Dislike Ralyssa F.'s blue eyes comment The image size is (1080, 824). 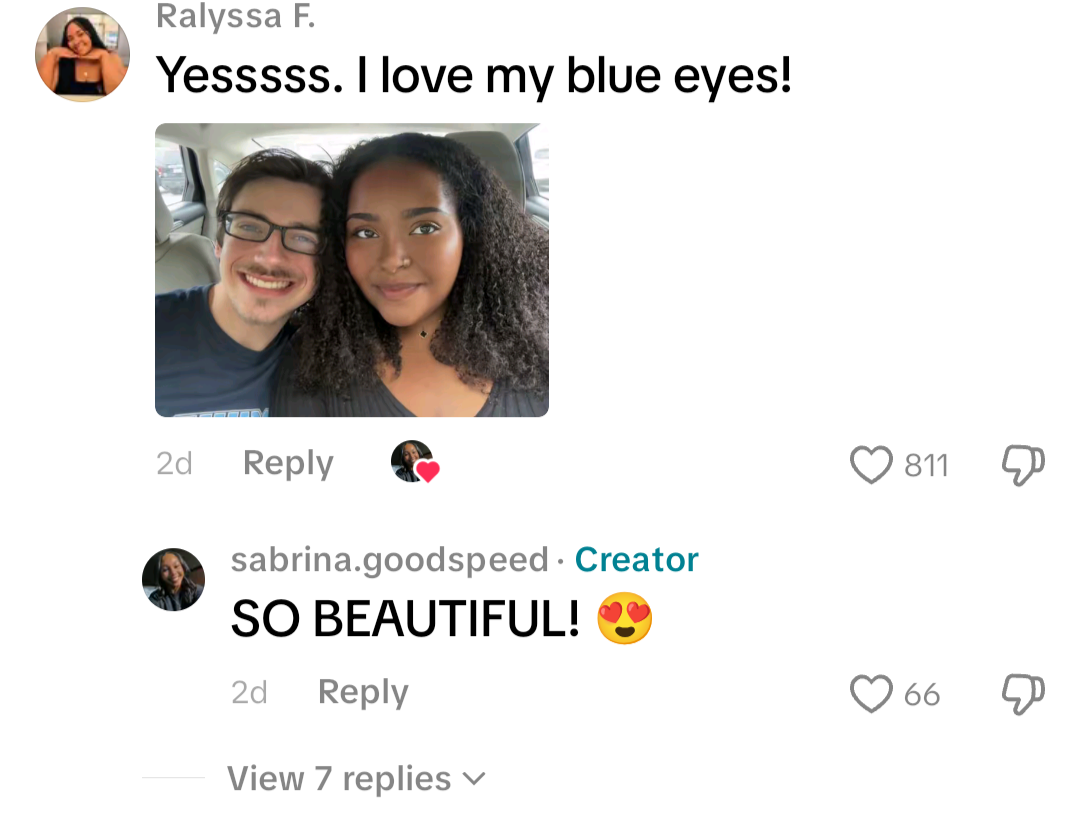pos(1024,465)
